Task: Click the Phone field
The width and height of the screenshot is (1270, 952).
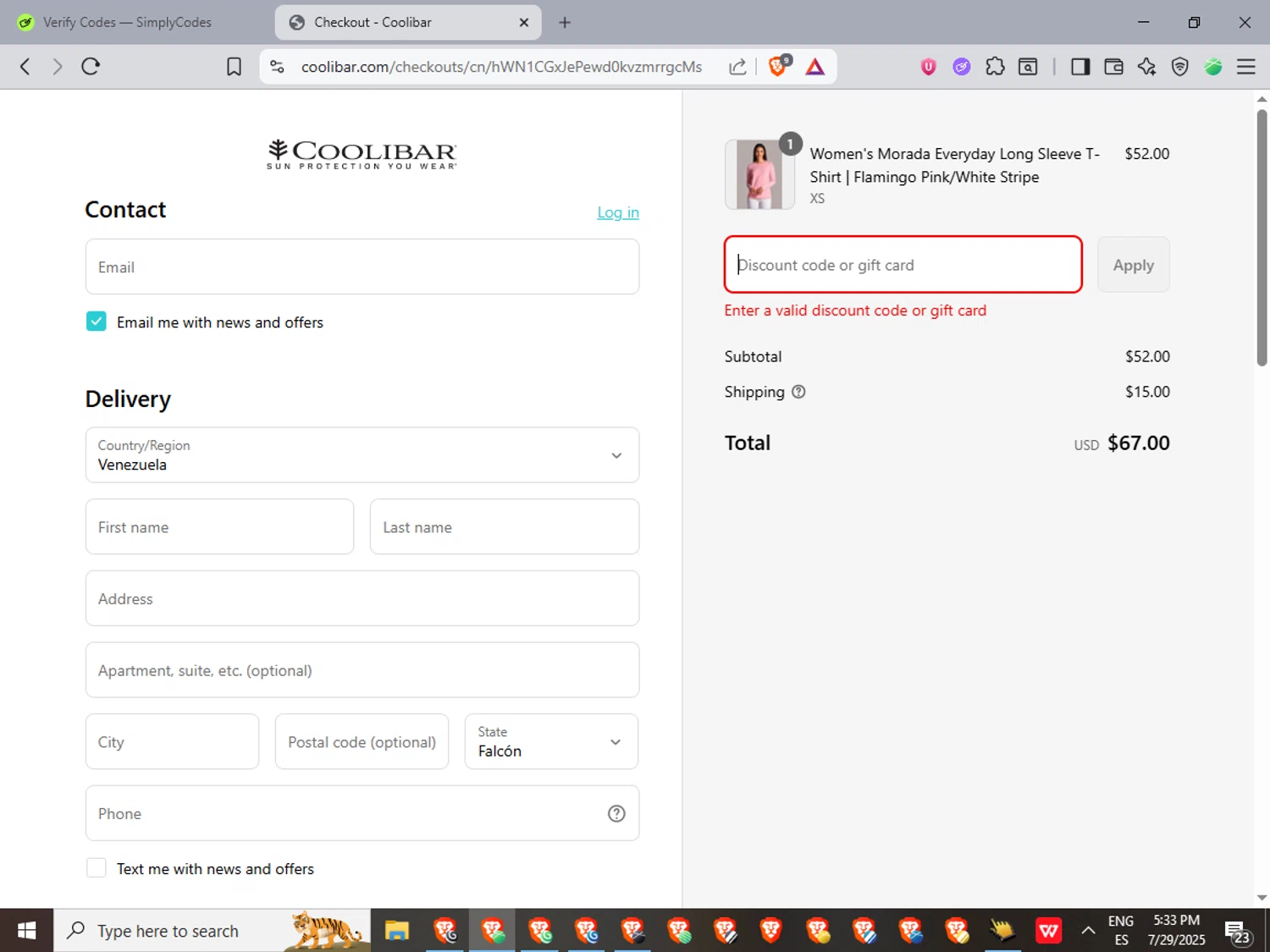Action: 362,813
